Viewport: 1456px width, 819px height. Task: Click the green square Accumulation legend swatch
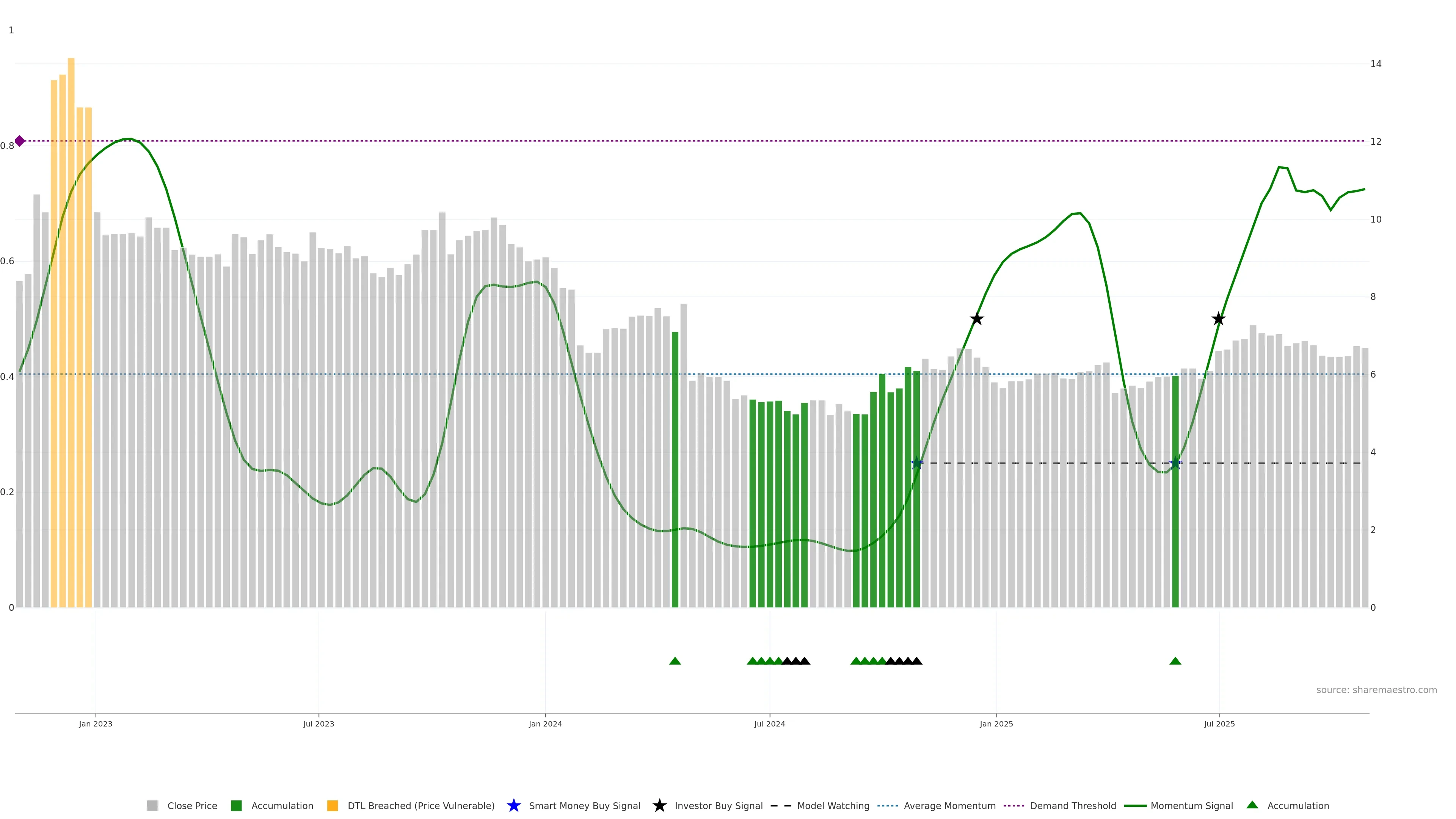(236, 805)
